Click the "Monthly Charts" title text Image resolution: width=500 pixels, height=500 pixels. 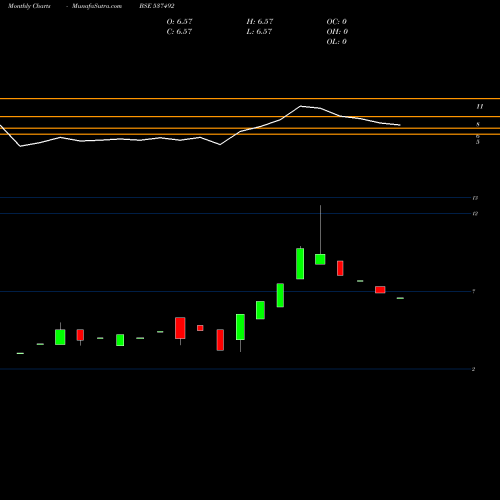(29, 6)
